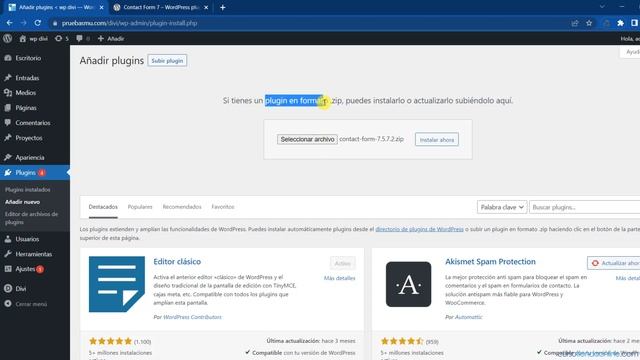
Task: Click the browser address bar URL
Action: point(129,23)
